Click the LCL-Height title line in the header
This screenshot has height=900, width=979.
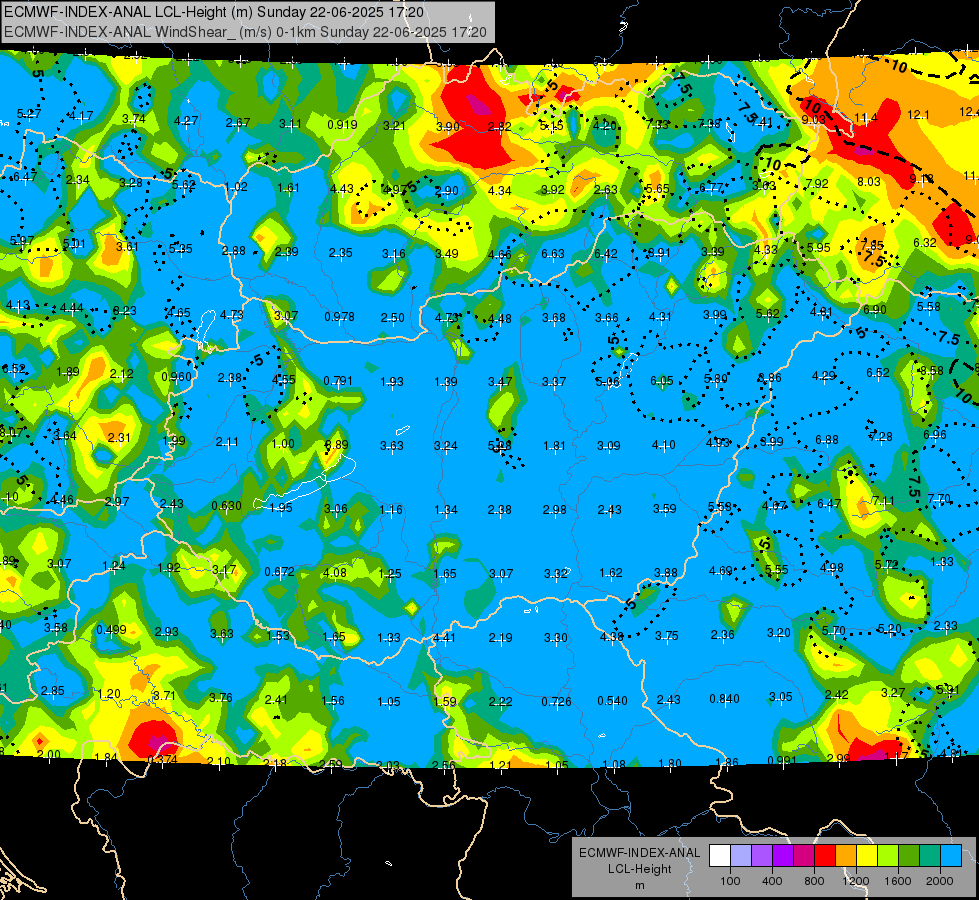coord(214,12)
